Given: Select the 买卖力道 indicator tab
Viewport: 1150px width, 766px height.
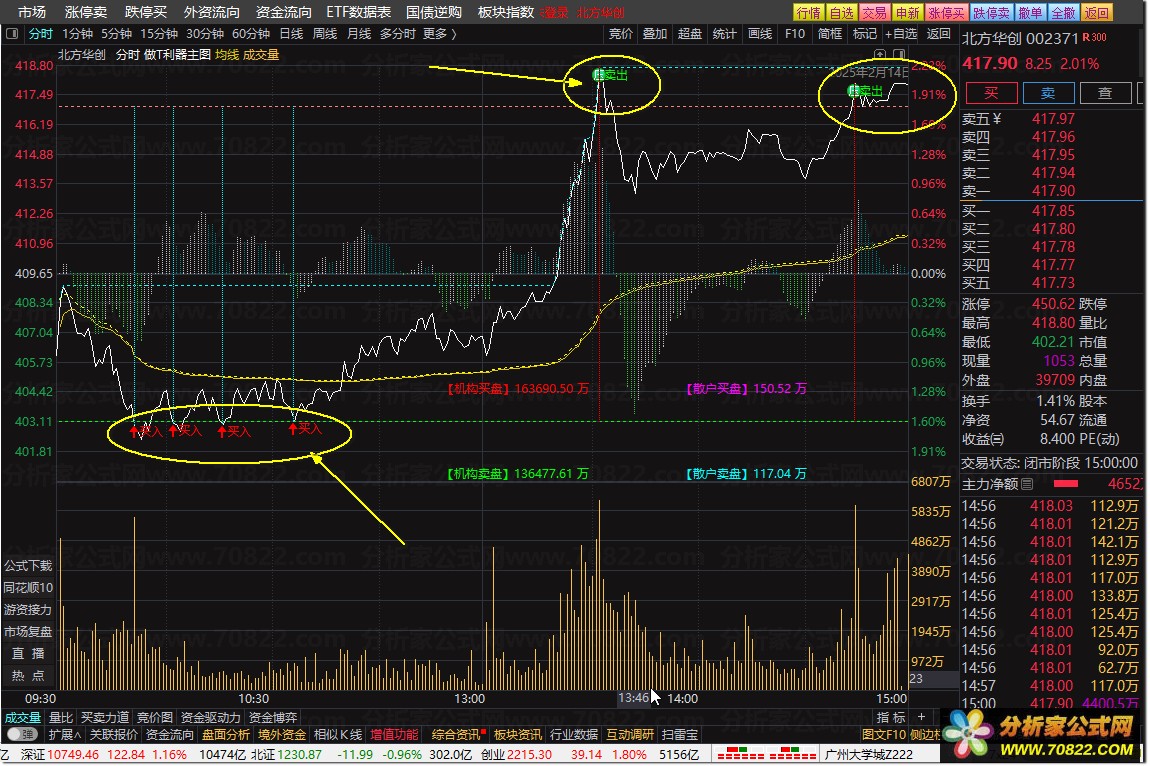Looking at the screenshot, I should point(105,718).
